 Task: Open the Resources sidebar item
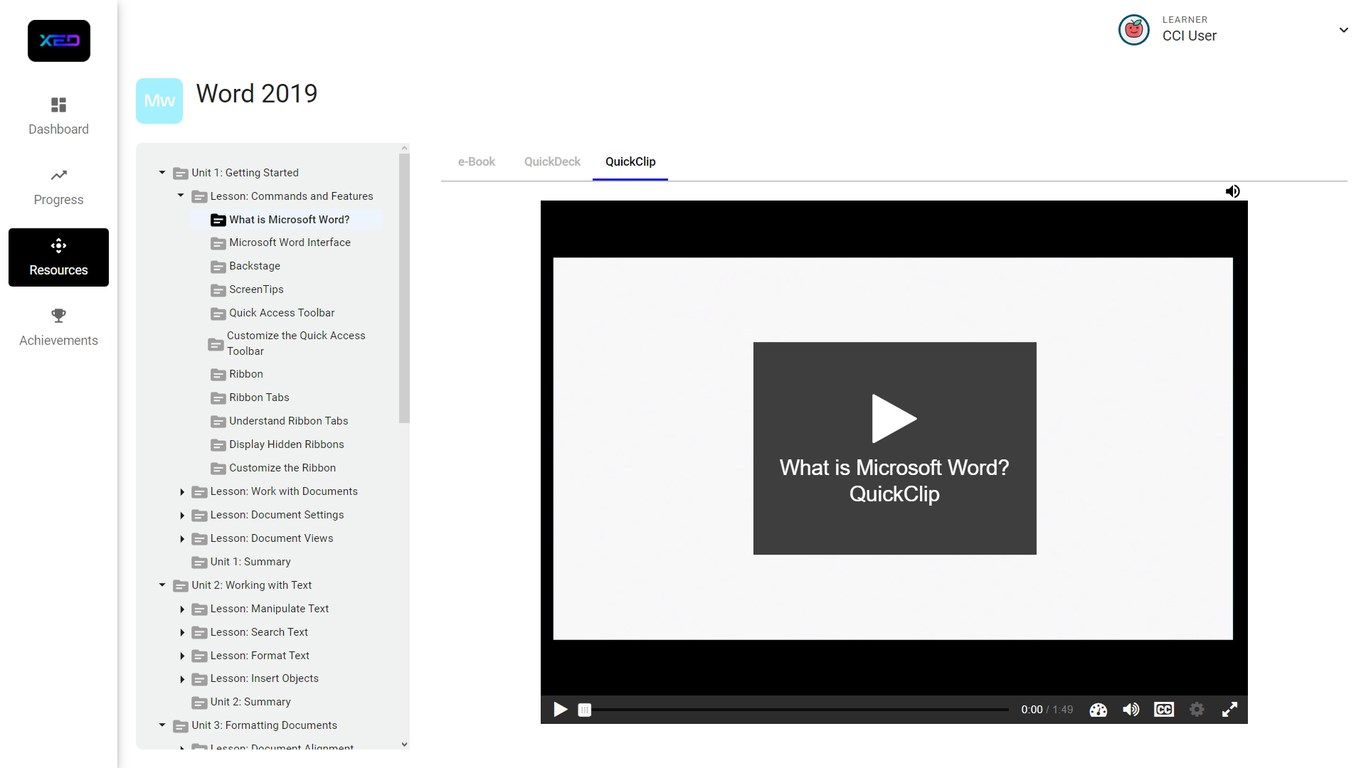point(58,257)
